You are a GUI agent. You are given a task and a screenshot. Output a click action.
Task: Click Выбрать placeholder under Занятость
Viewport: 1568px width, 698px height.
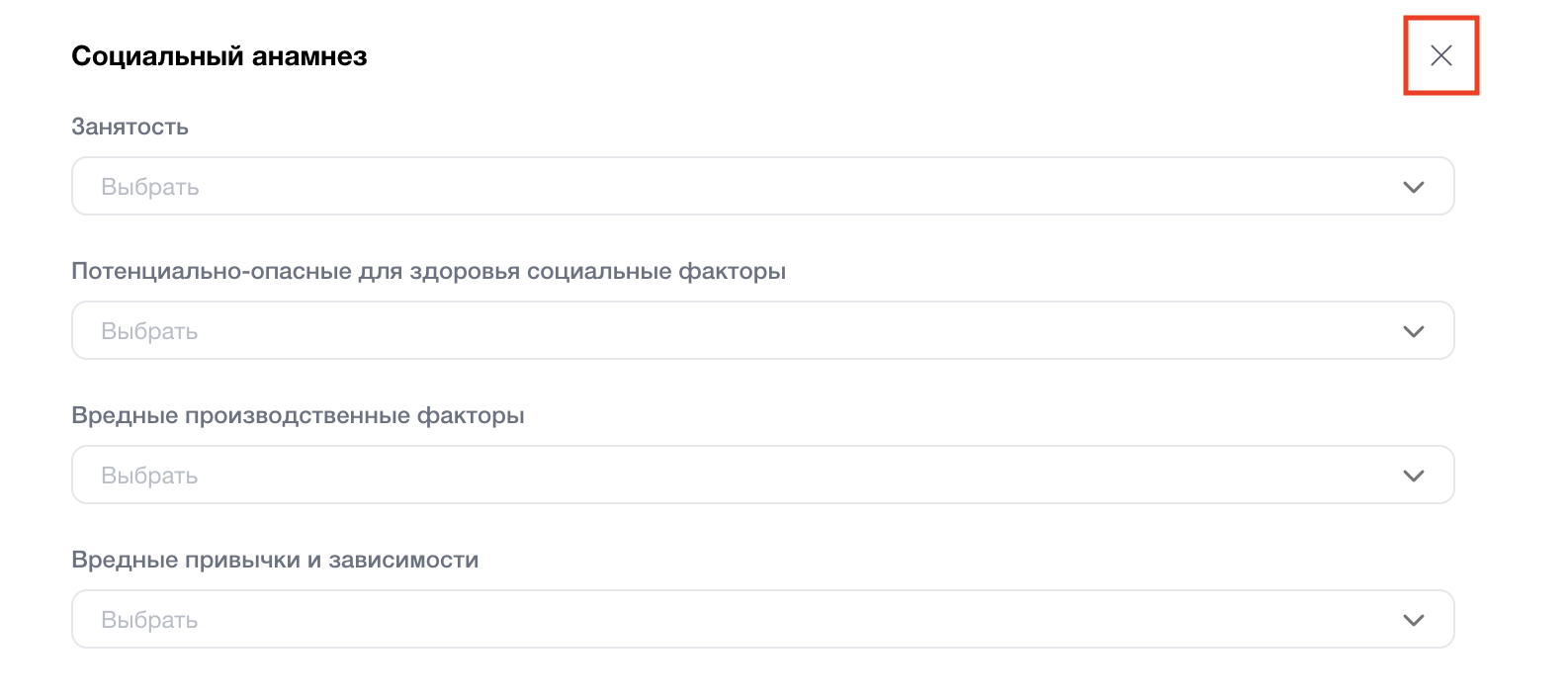[150, 187]
